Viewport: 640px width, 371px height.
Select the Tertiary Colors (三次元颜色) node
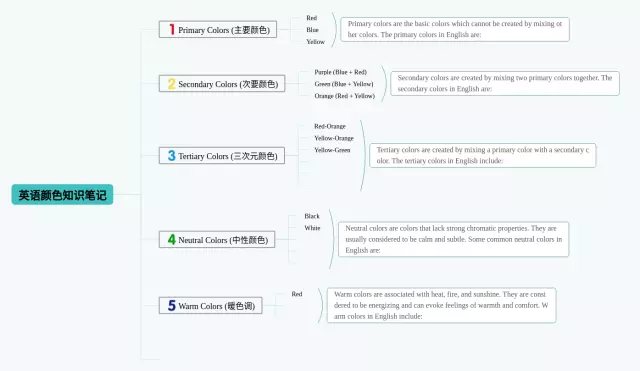[x=222, y=156]
